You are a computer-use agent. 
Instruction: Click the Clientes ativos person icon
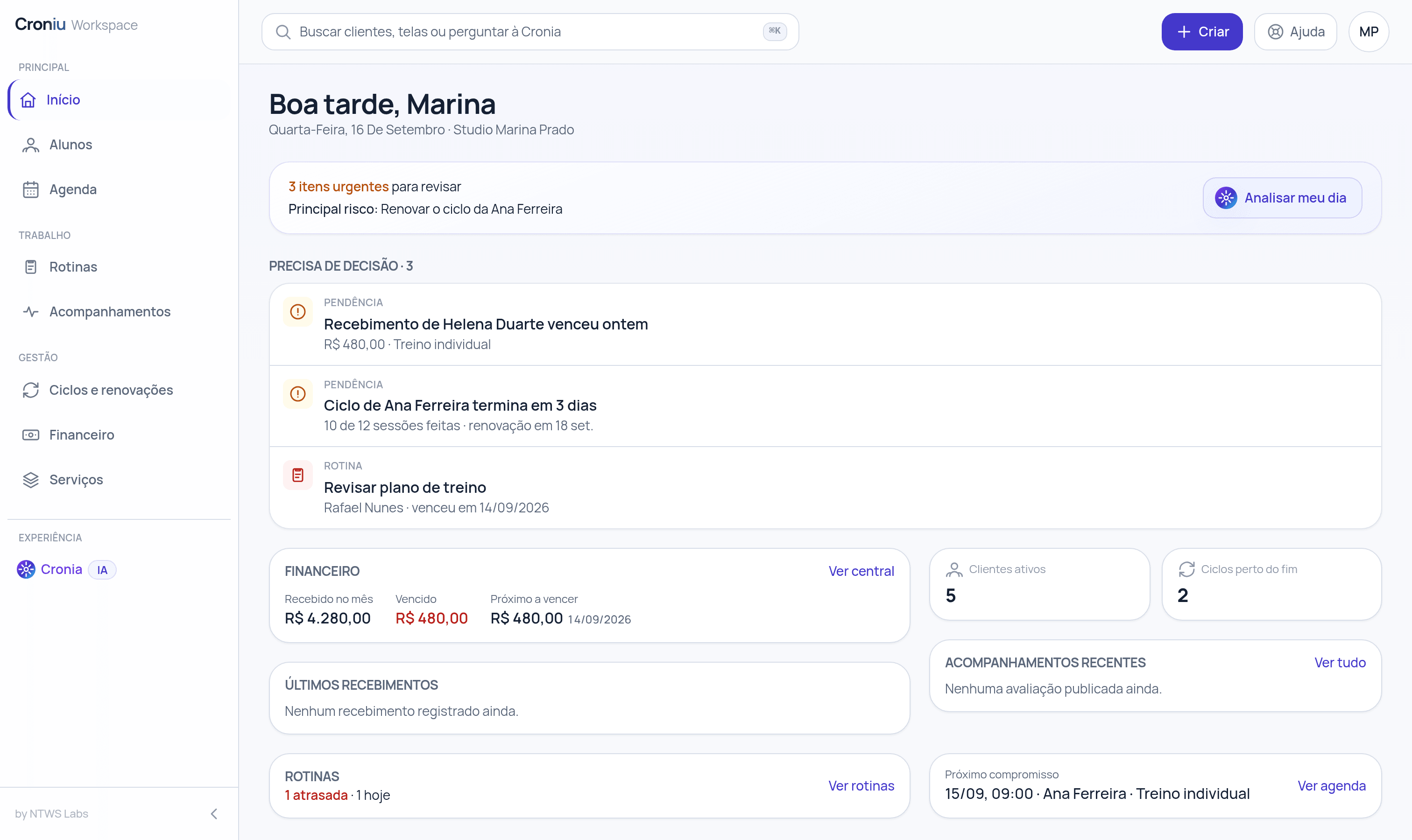[954, 569]
